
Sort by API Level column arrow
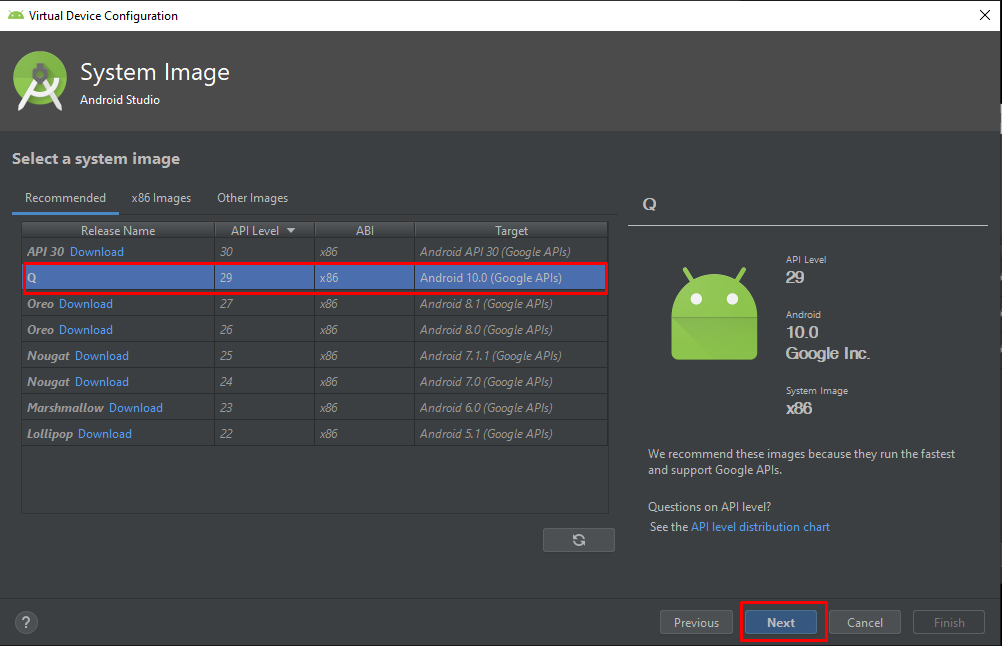click(291, 231)
